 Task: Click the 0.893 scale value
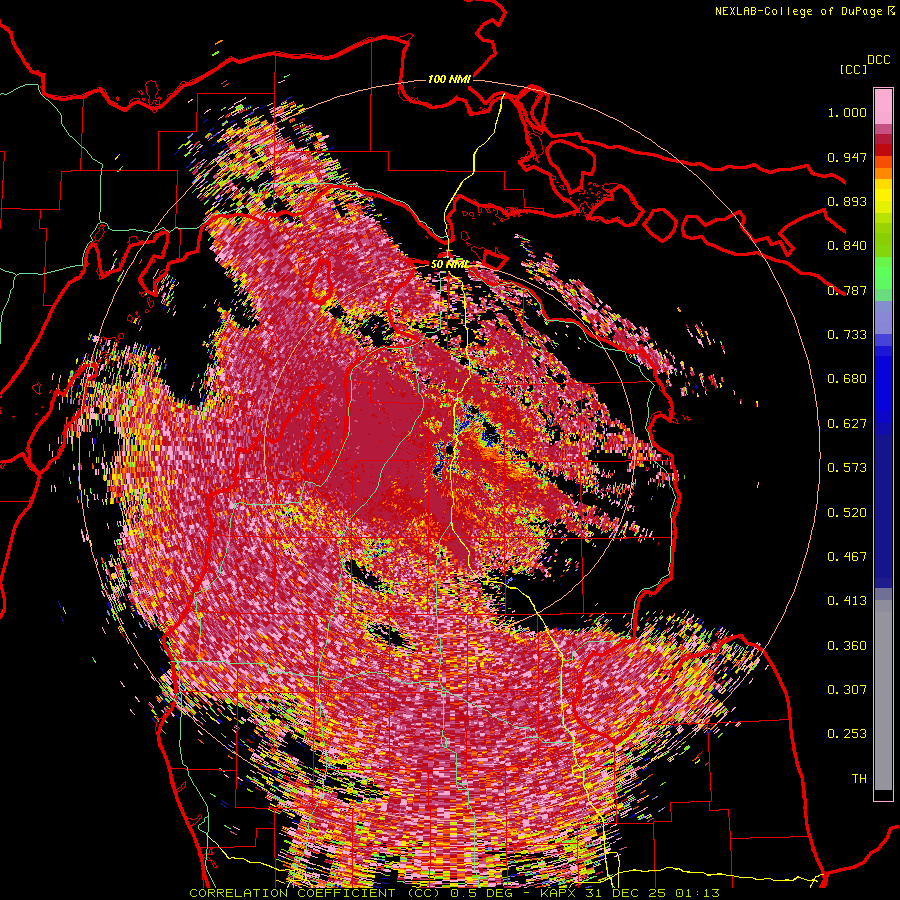(x=847, y=201)
